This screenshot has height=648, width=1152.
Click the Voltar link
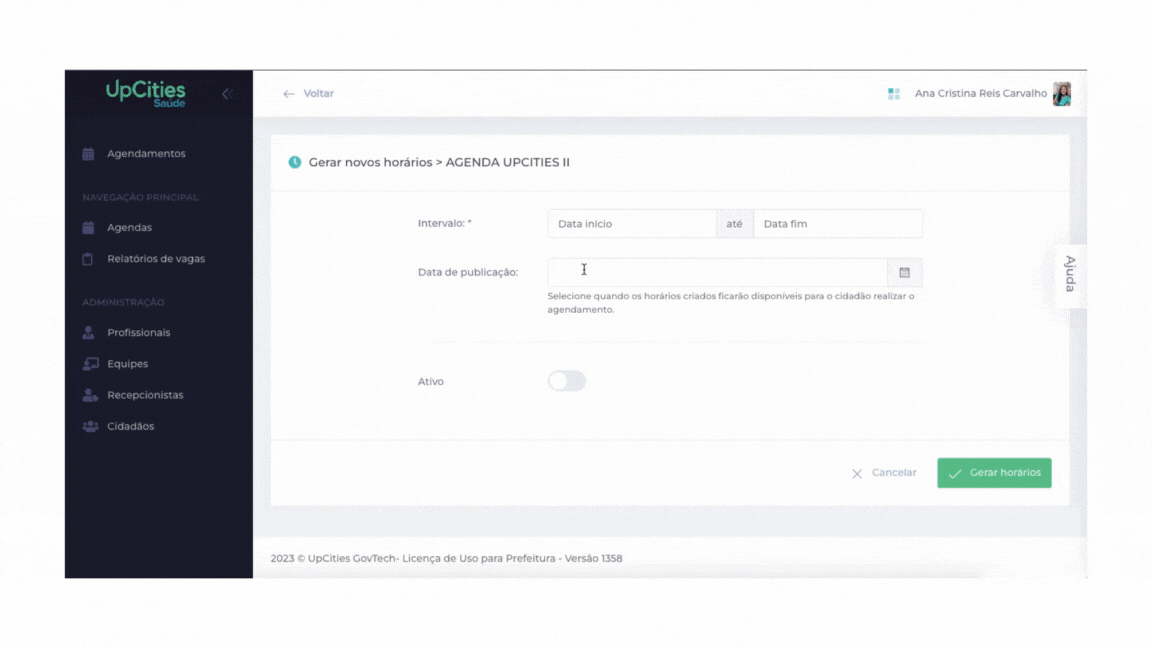[x=318, y=93]
